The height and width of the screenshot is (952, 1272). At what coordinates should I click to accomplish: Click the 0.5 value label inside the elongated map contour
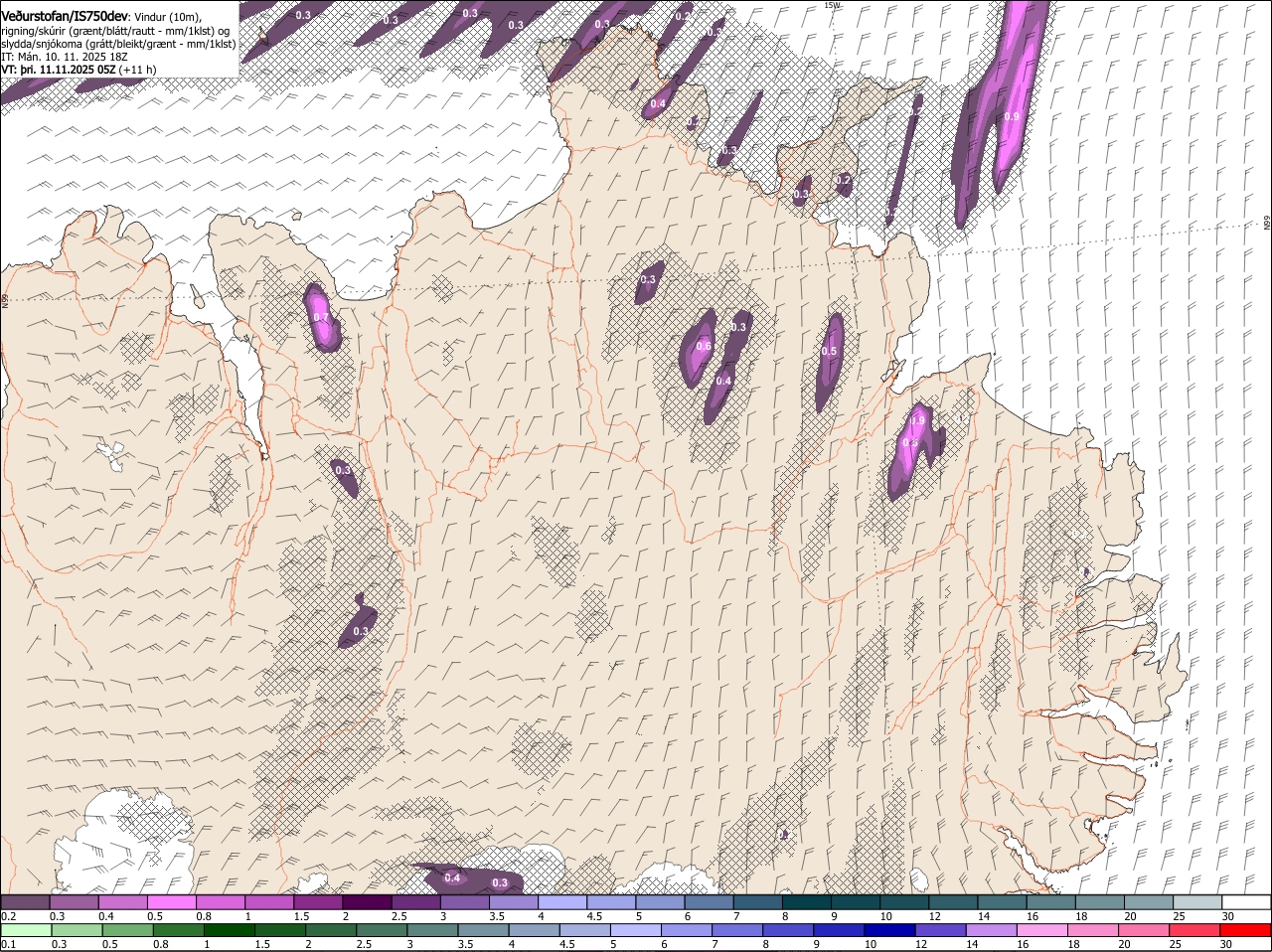point(829,351)
